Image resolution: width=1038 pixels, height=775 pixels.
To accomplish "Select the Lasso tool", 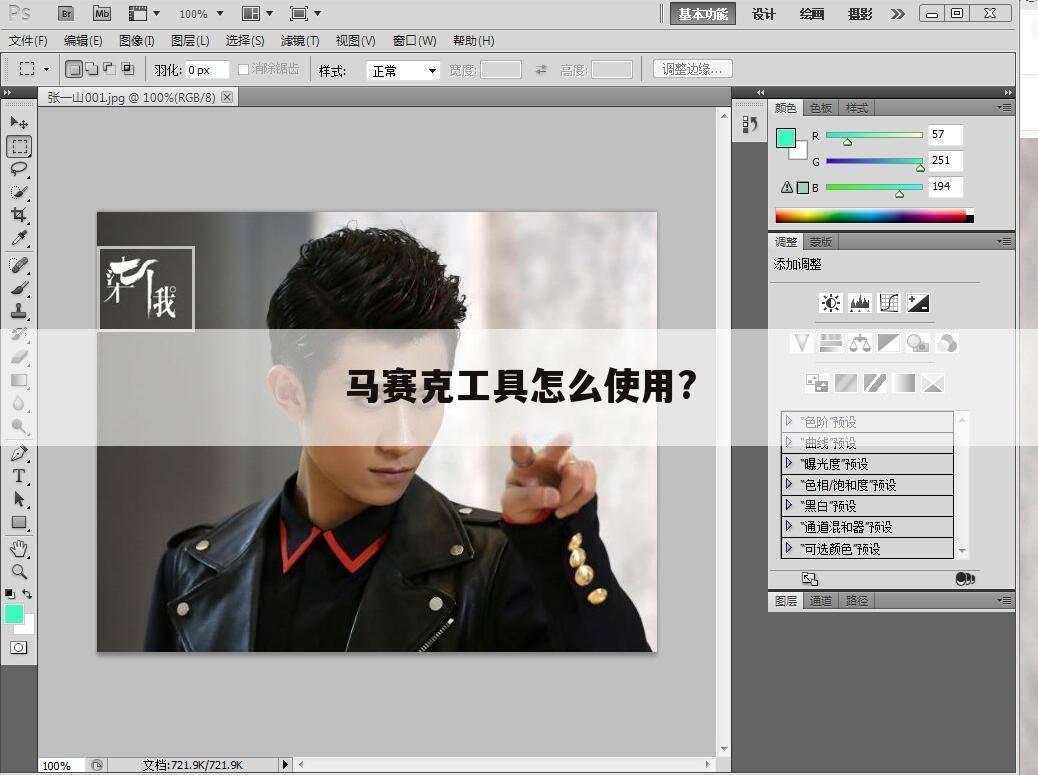I will pyautogui.click(x=19, y=169).
